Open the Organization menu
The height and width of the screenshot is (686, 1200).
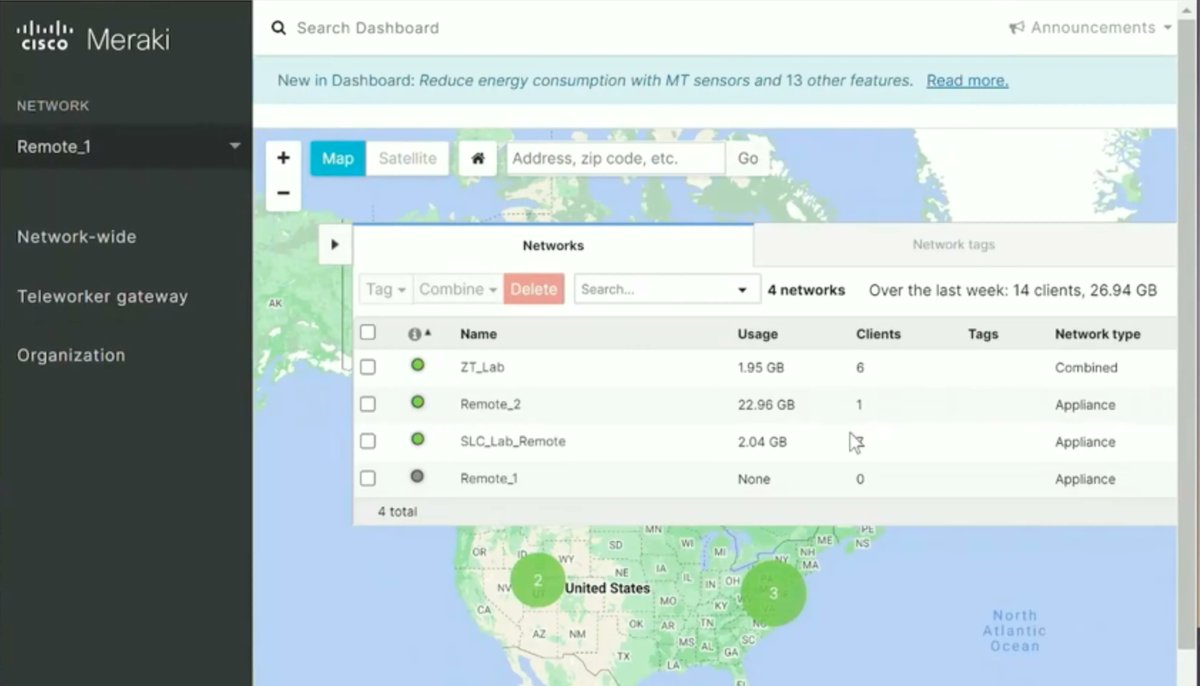[x=71, y=355]
